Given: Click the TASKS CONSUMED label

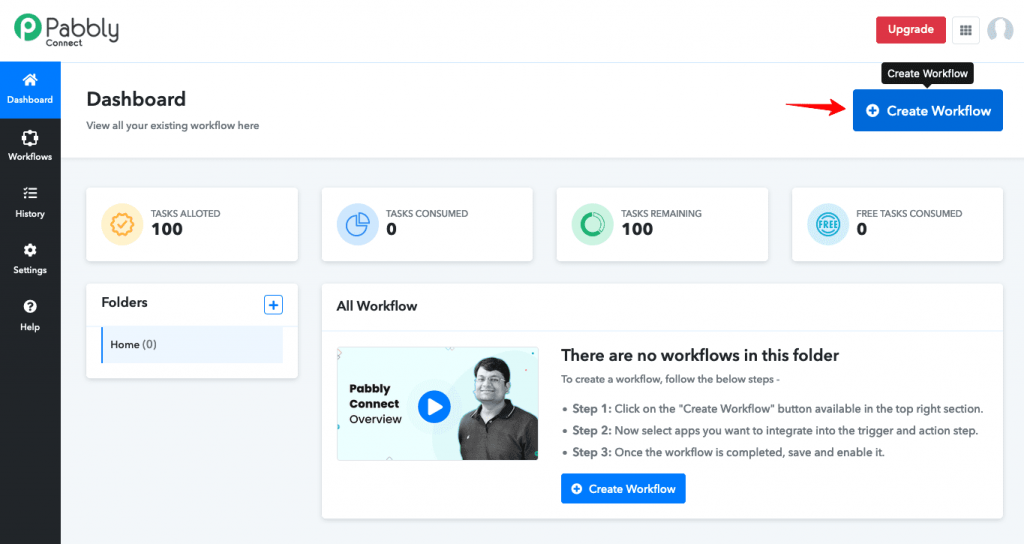Looking at the screenshot, I should pyautogui.click(x=427, y=214).
